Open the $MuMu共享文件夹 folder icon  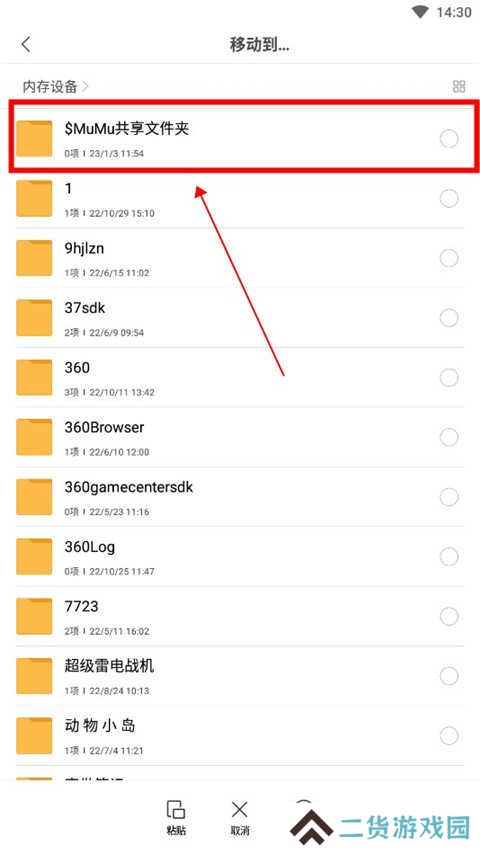coord(34,139)
